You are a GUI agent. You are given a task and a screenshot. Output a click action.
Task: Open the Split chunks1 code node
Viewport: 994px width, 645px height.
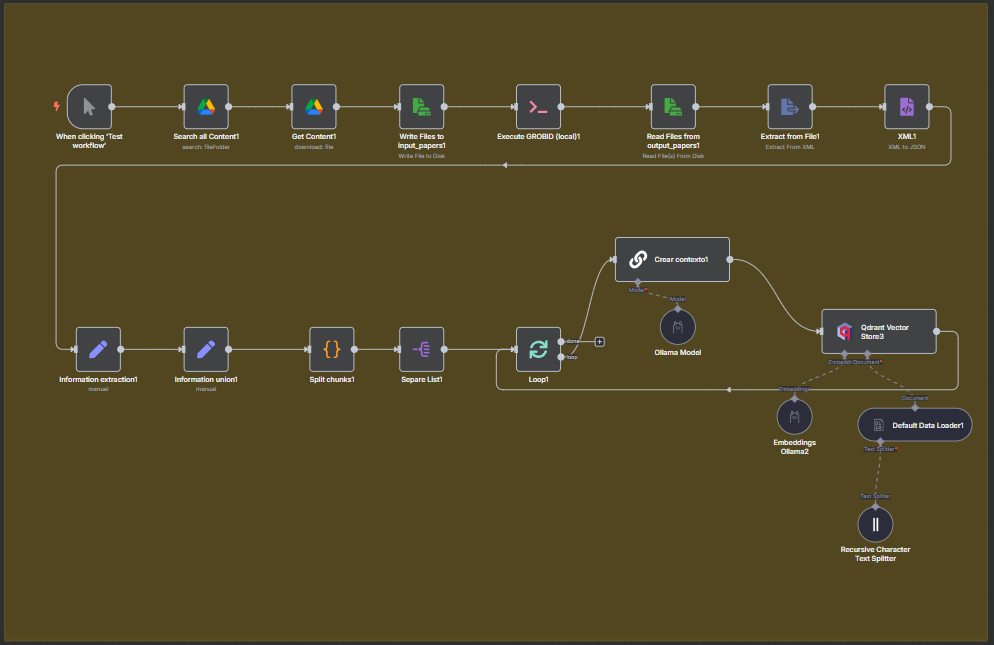(332, 349)
